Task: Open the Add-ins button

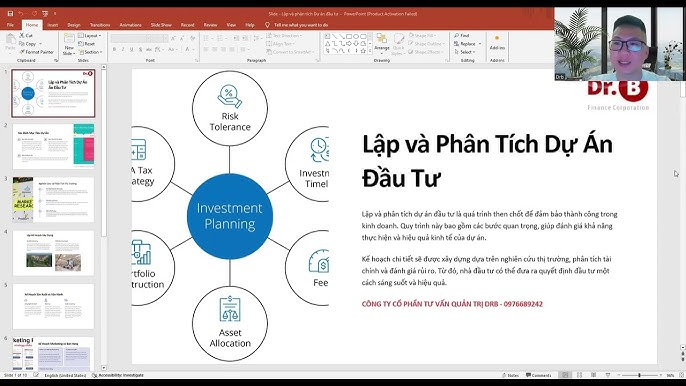Action: pos(497,42)
